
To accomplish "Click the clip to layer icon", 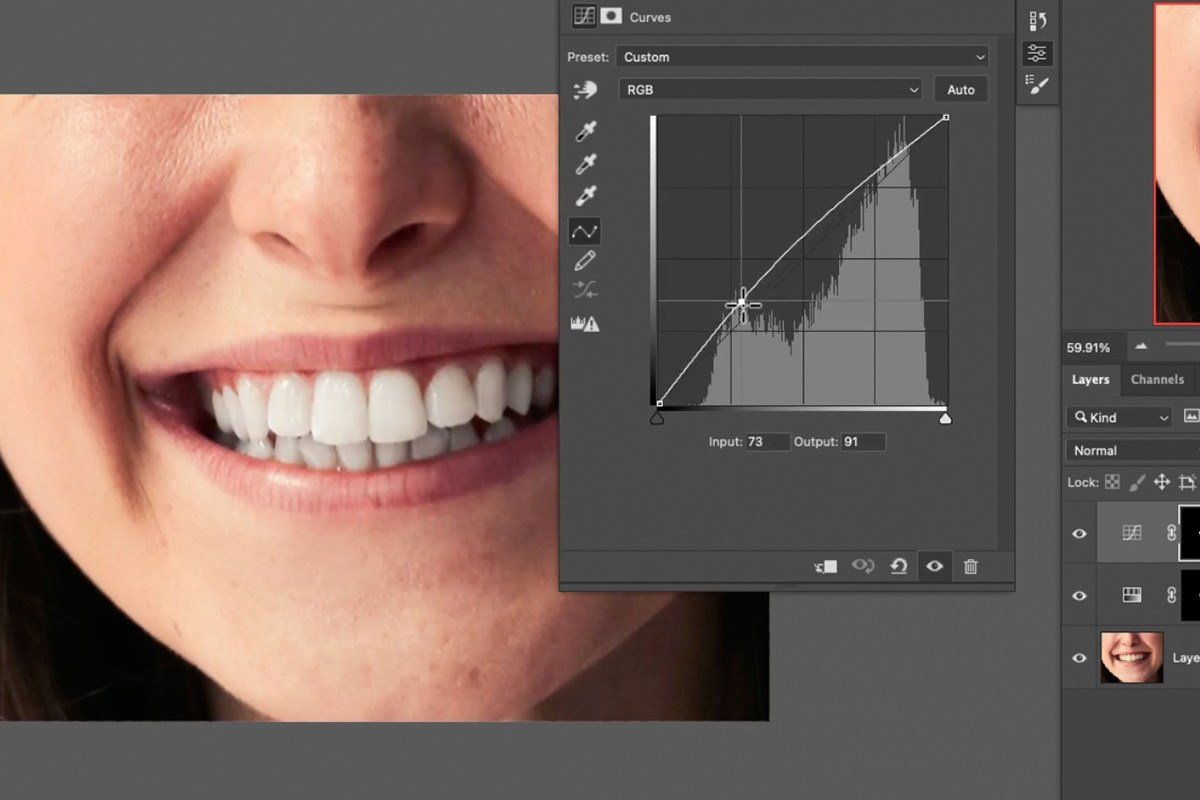I will pyautogui.click(x=826, y=566).
